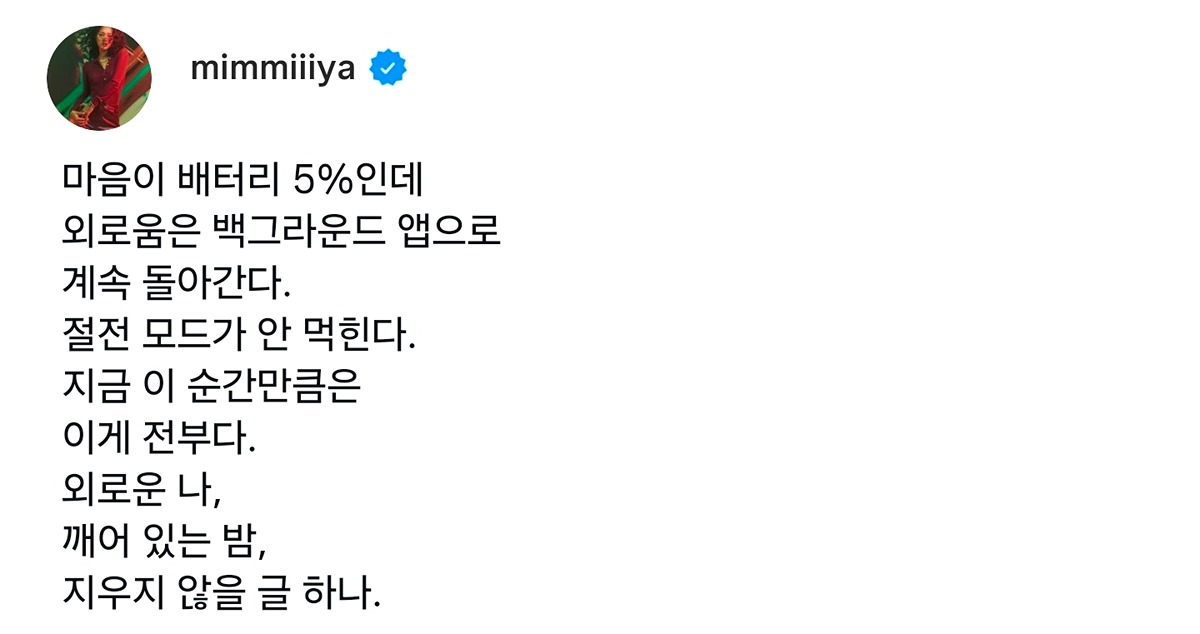This screenshot has height=634, width=1200.
Task: Click the line '외로움은 백그라운드 앱으로'
Action: coord(279,234)
